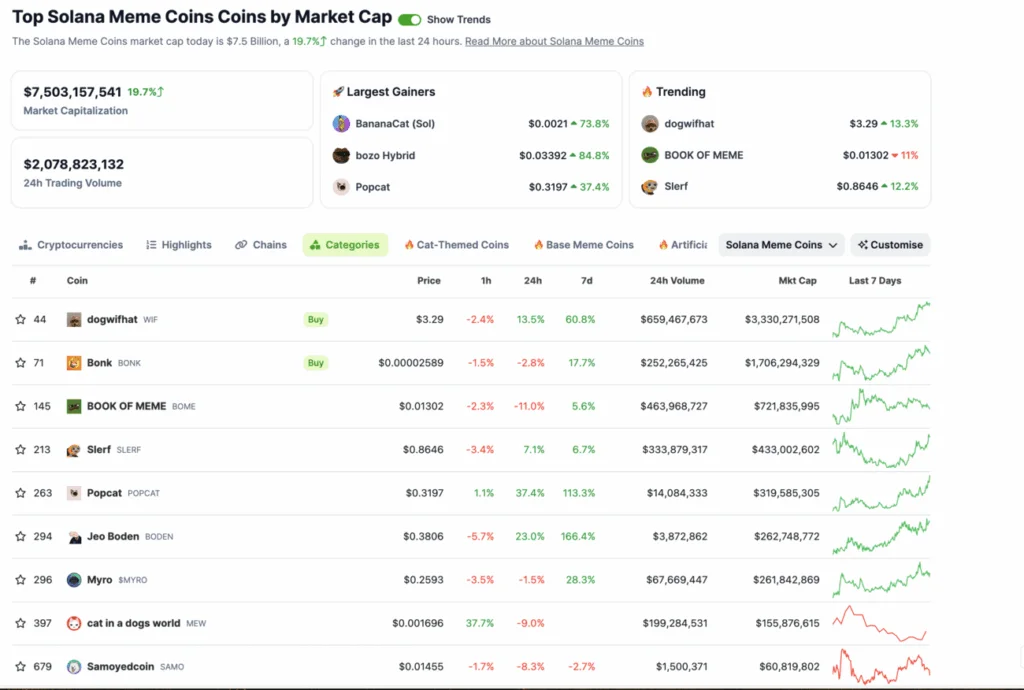Open the Highlights section
This screenshot has width=1024, height=690.
pos(178,244)
